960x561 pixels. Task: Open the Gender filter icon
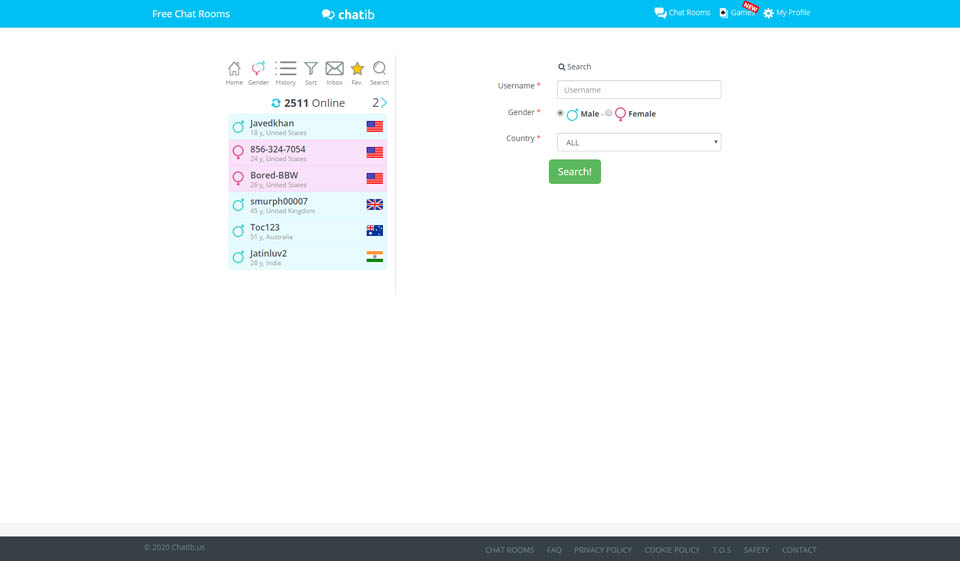pos(258,69)
